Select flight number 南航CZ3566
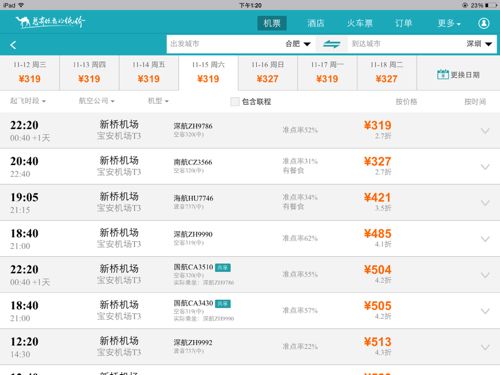 pos(193,162)
